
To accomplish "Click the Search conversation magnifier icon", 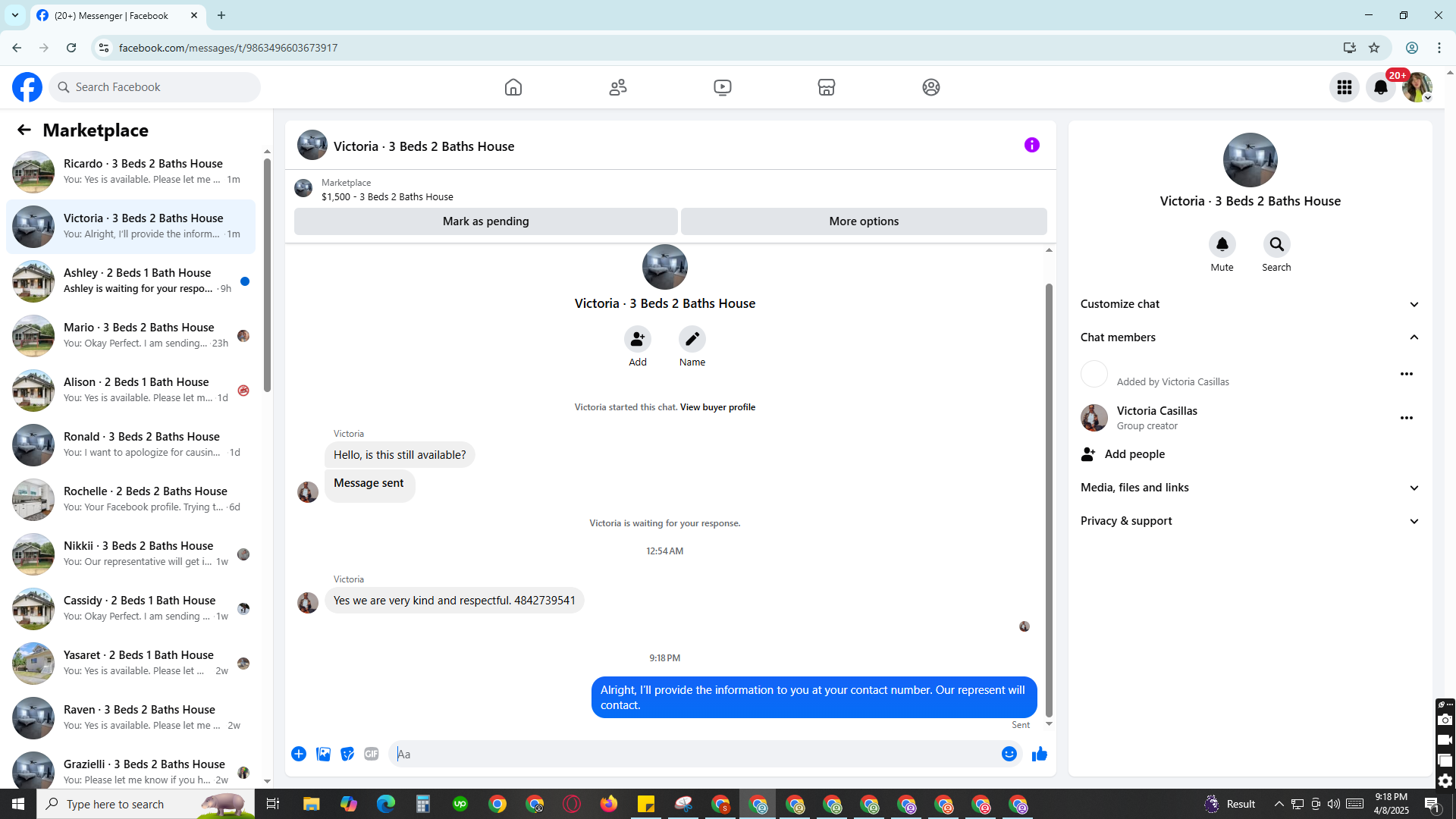I will pyautogui.click(x=1276, y=244).
